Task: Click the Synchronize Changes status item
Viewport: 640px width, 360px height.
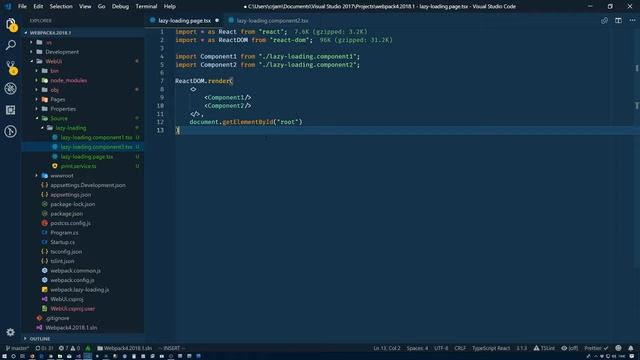Action: tap(44, 348)
